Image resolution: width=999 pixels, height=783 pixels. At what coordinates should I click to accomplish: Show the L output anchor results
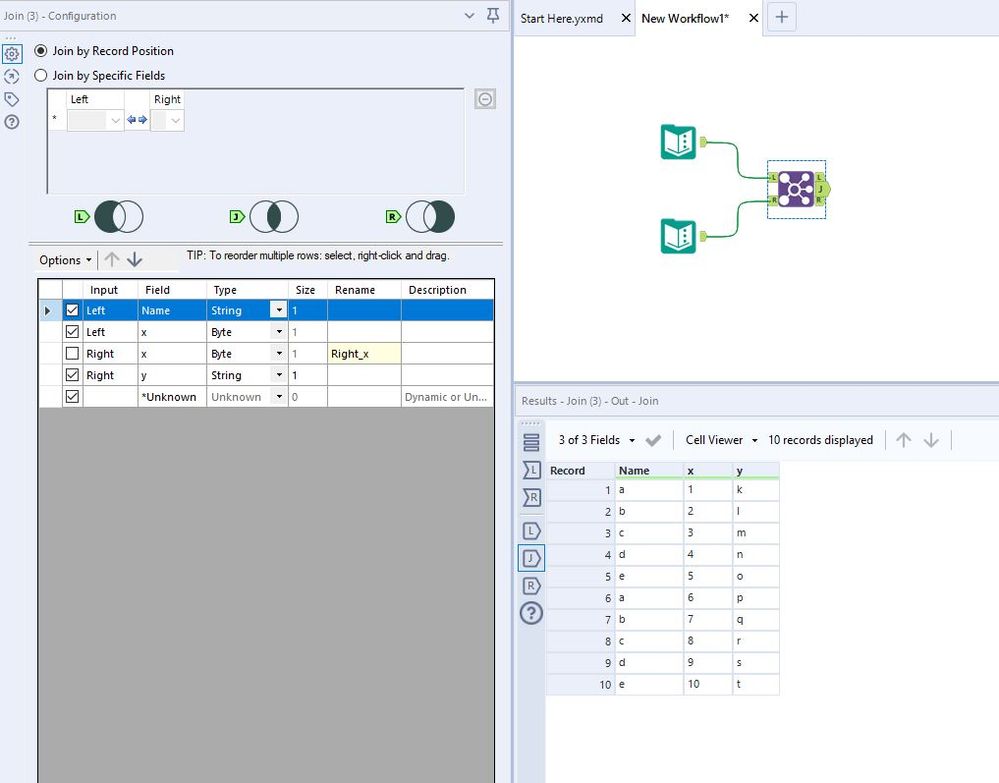pyautogui.click(x=531, y=530)
